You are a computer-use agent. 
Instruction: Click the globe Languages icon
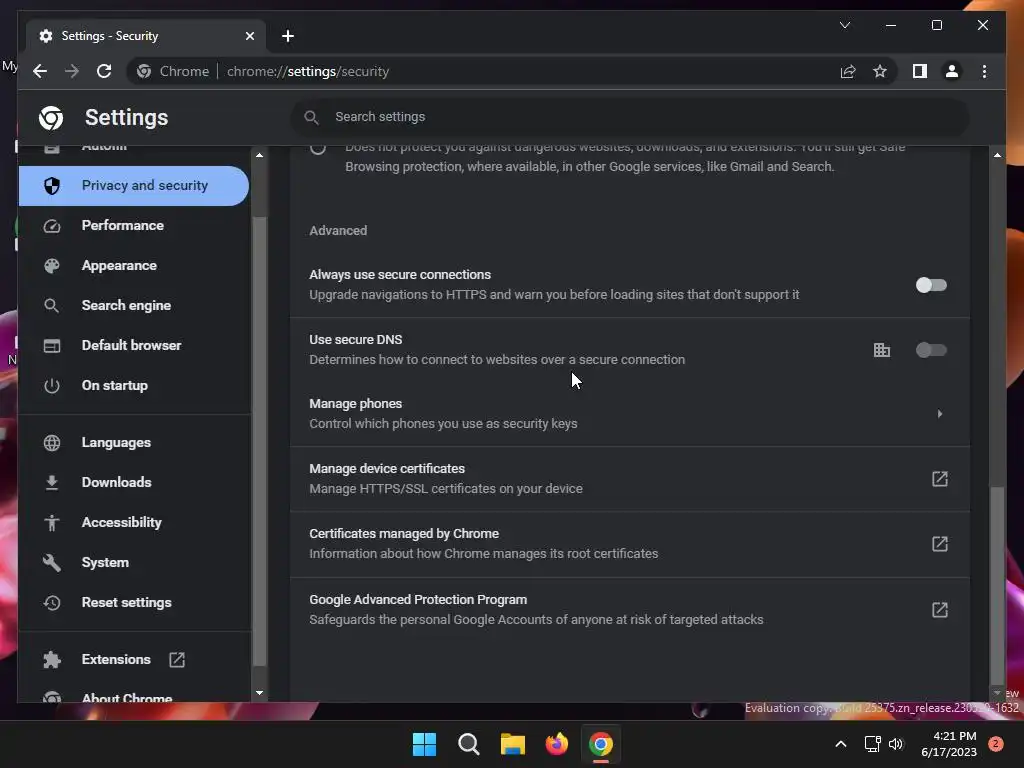pos(52,443)
